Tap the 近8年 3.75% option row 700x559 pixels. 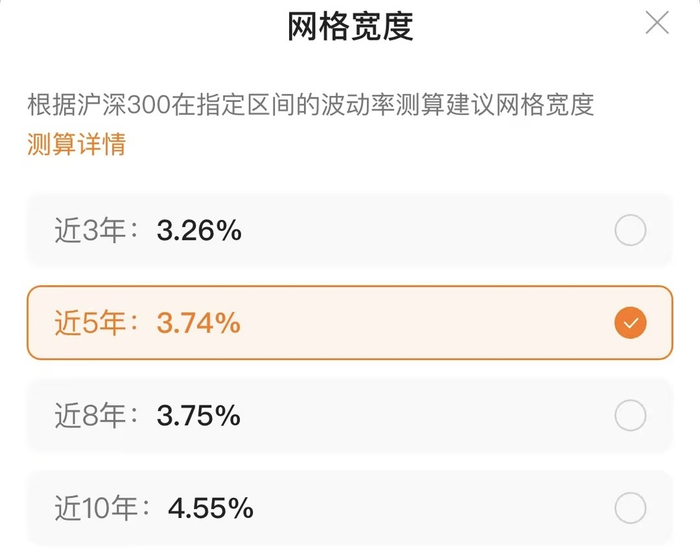tap(400, 415)
